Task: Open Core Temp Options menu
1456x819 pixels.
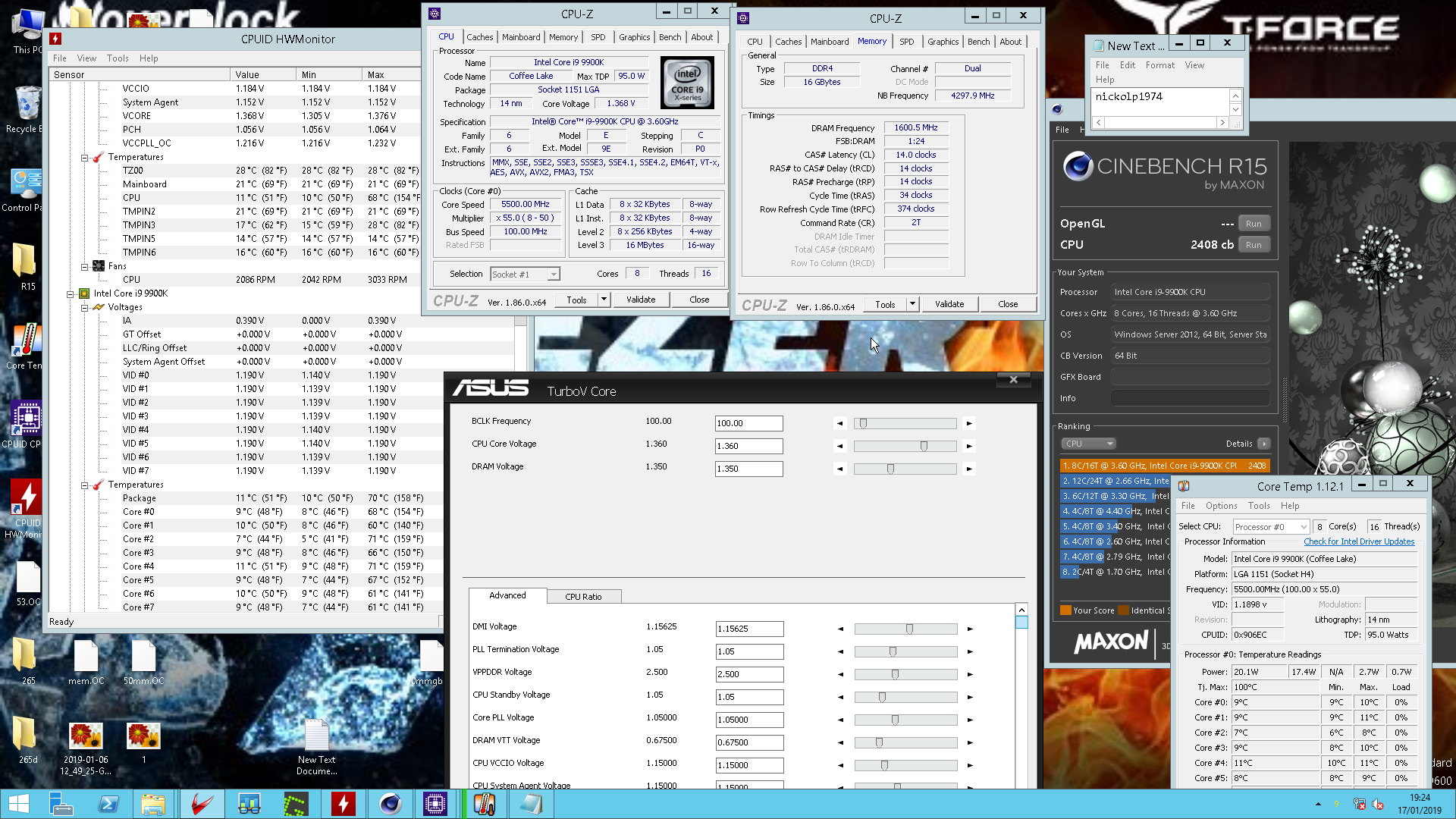Action: click(x=1221, y=506)
